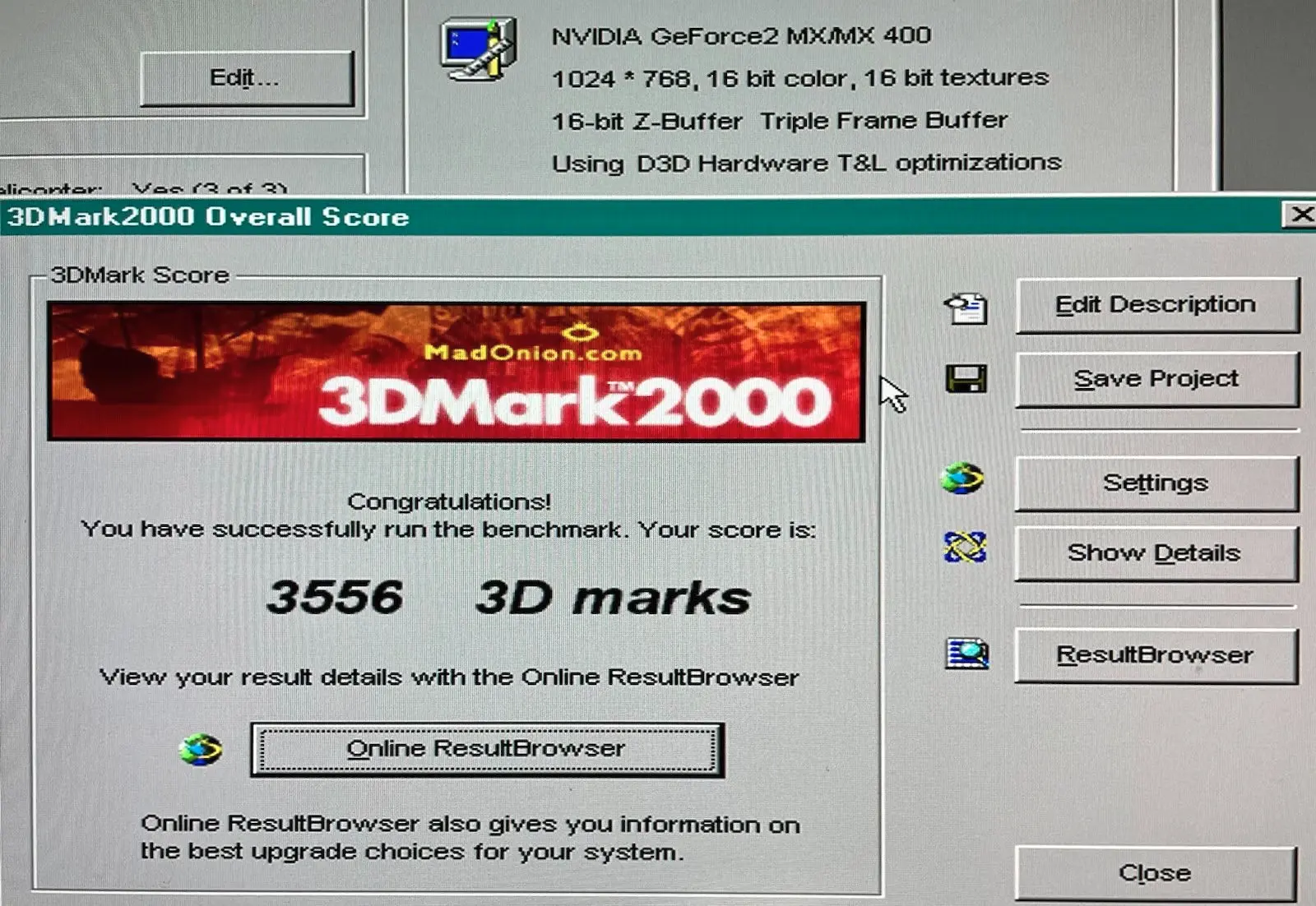Viewport: 1316px width, 906px height.
Task: Click 'NVIDIA GeForce2 MX/MX 400' text
Action: click(x=741, y=35)
